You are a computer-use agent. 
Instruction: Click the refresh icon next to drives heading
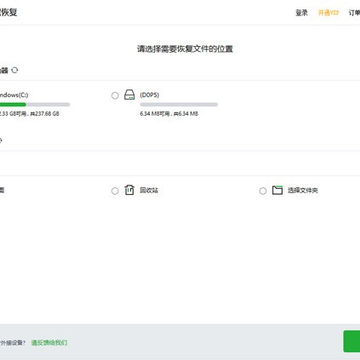15,70
